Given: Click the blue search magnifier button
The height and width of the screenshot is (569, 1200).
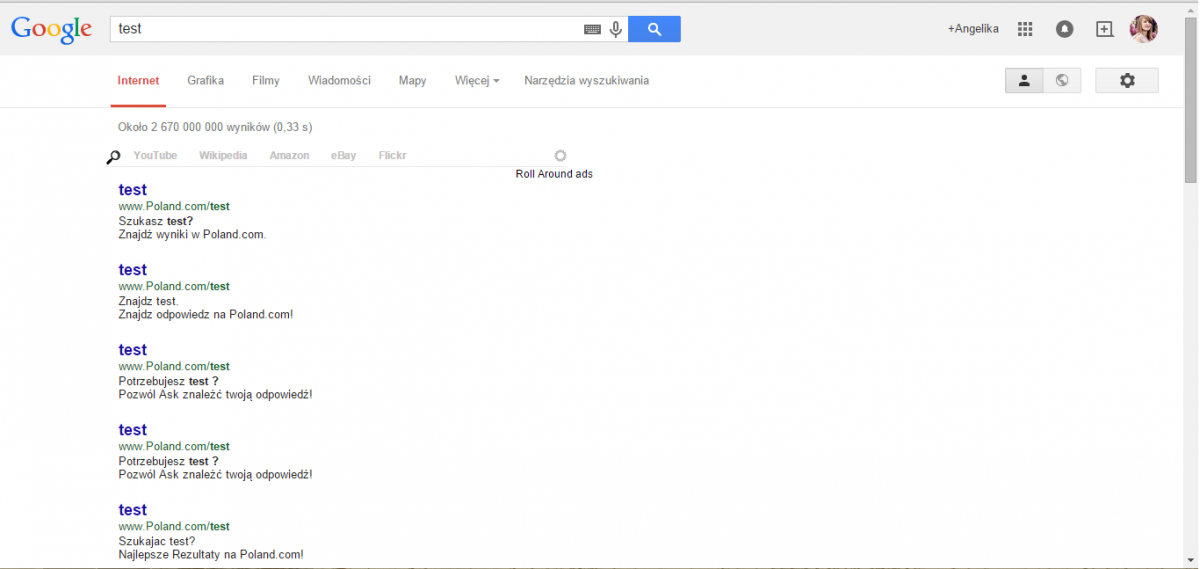Looking at the screenshot, I should pyautogui.click(x=654, y=29).
